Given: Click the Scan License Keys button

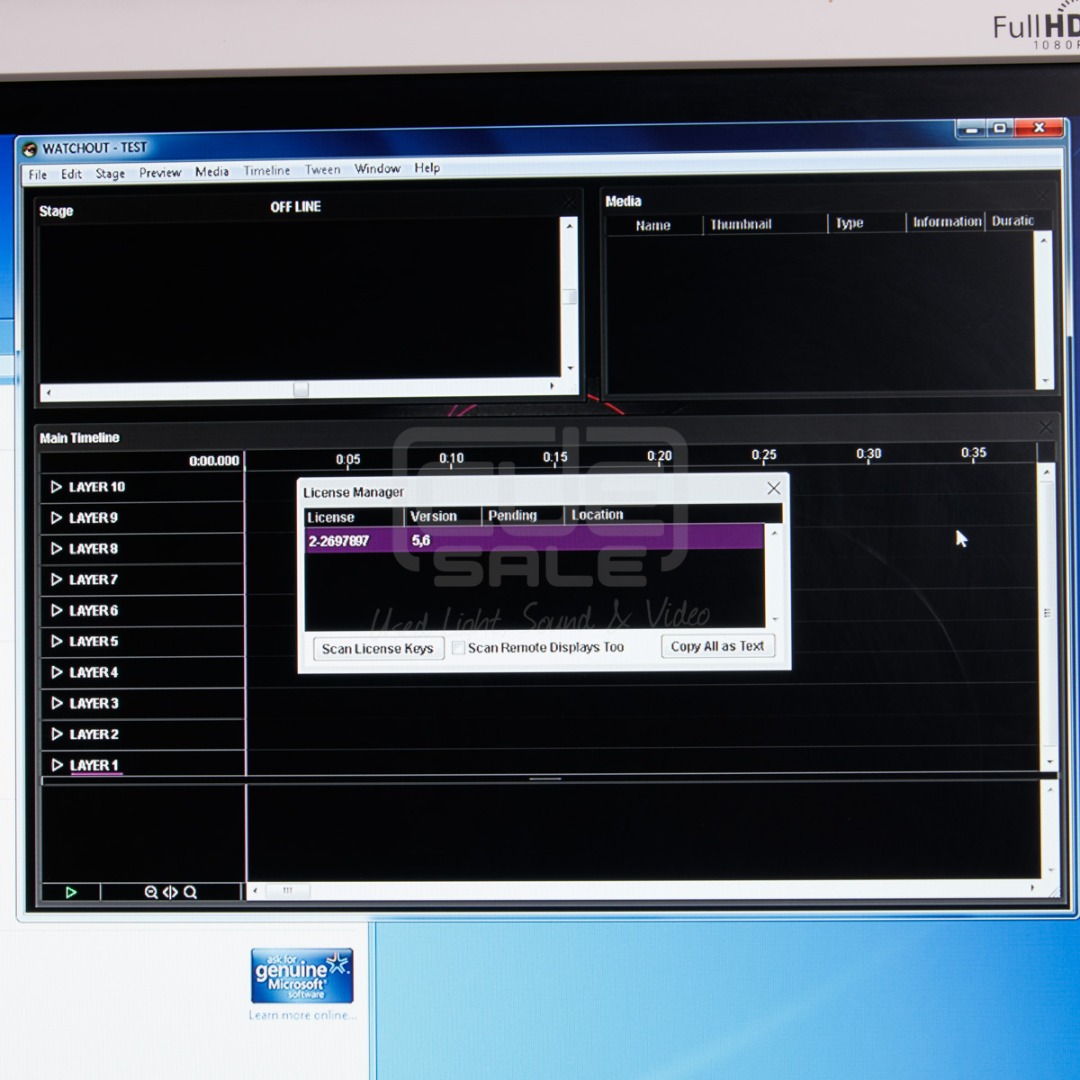Looking at the screenshot, I should point(378,649).
